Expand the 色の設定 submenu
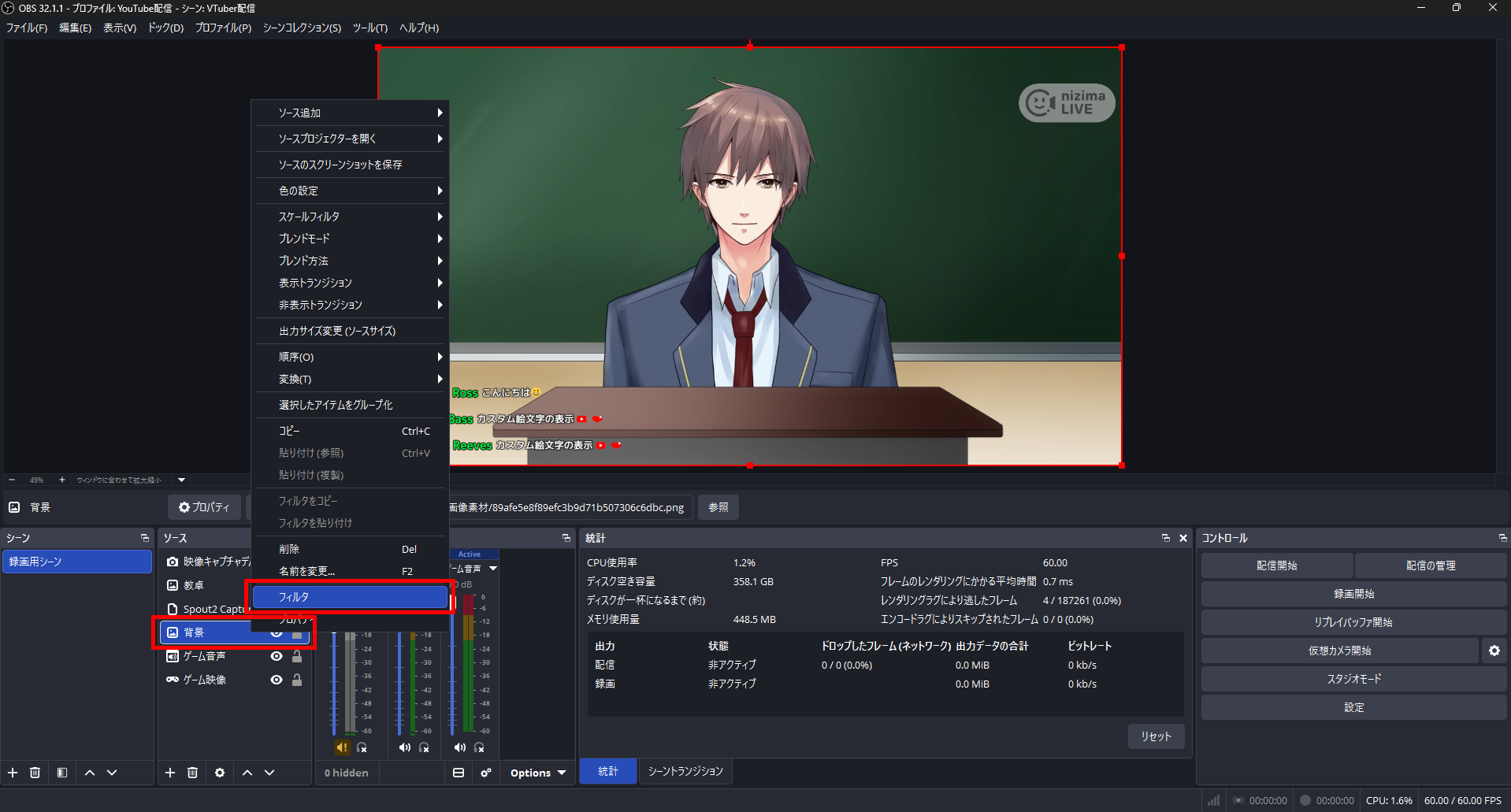 coord(350,191)
